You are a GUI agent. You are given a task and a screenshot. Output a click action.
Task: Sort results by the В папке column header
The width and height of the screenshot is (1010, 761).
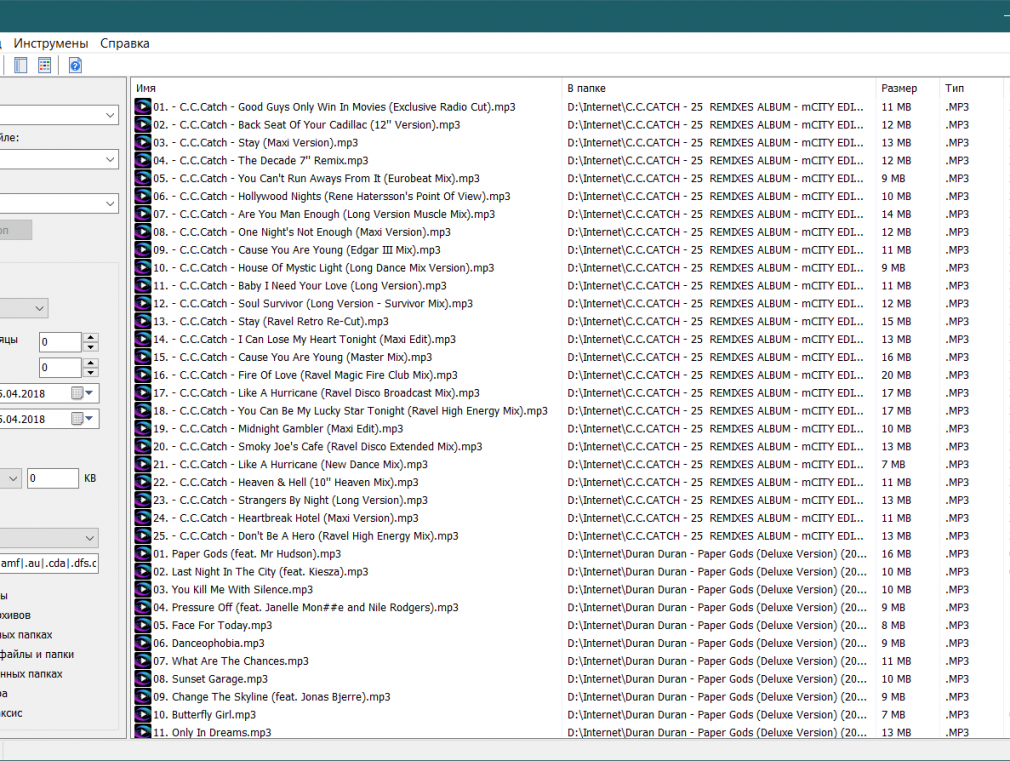coord(719,88)
